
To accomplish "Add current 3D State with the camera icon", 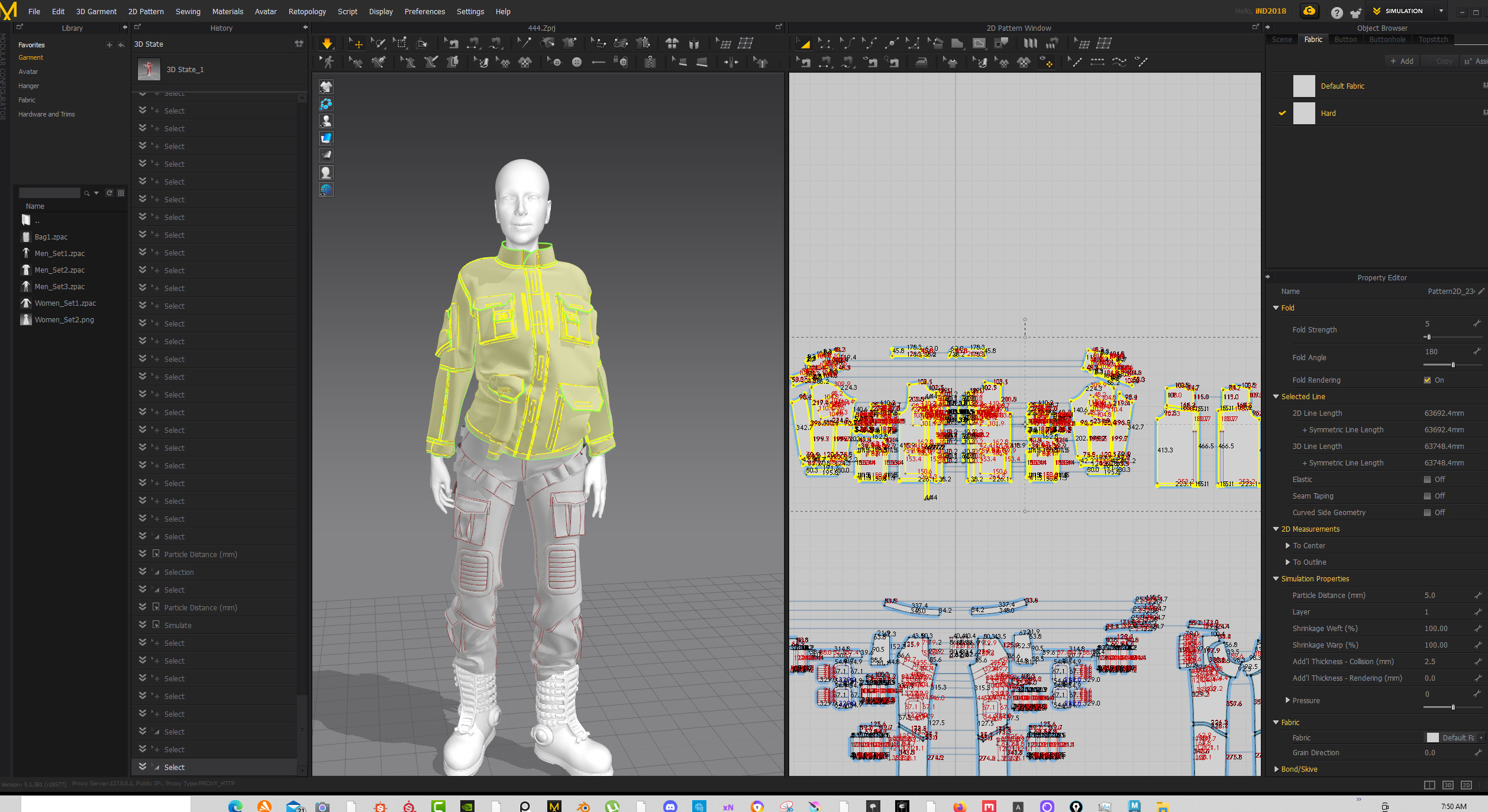I will click(299, 44).
